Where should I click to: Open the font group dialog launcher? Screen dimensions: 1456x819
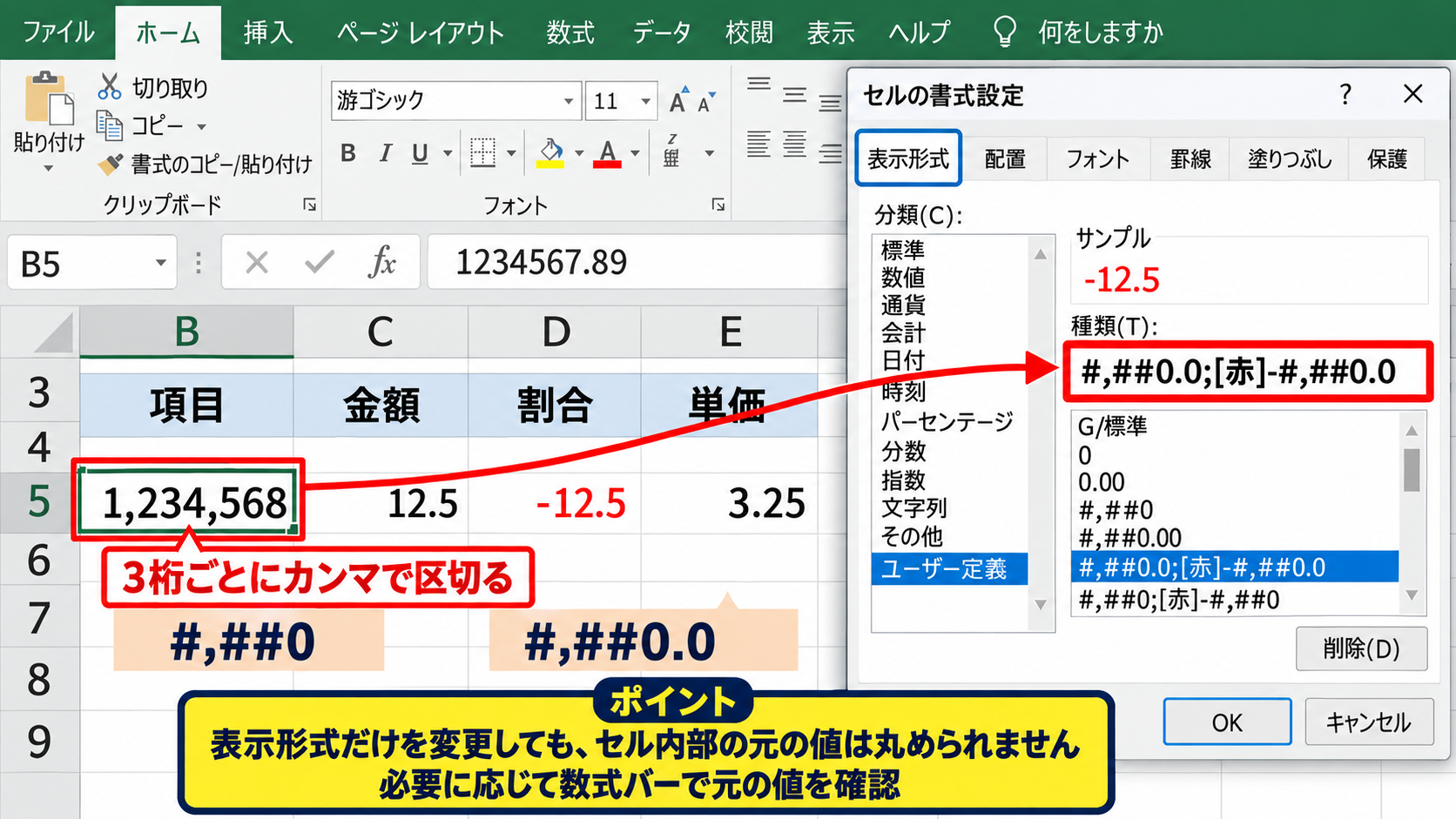pyautogui.click(x=718, y=205)
